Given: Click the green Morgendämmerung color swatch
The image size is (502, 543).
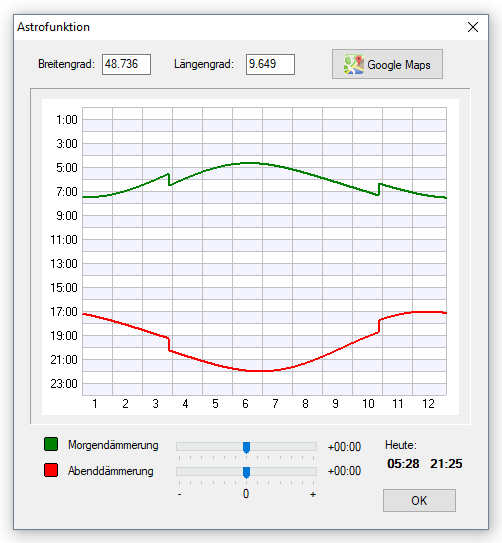Looking at the screenshot, I should click(51, 444).
